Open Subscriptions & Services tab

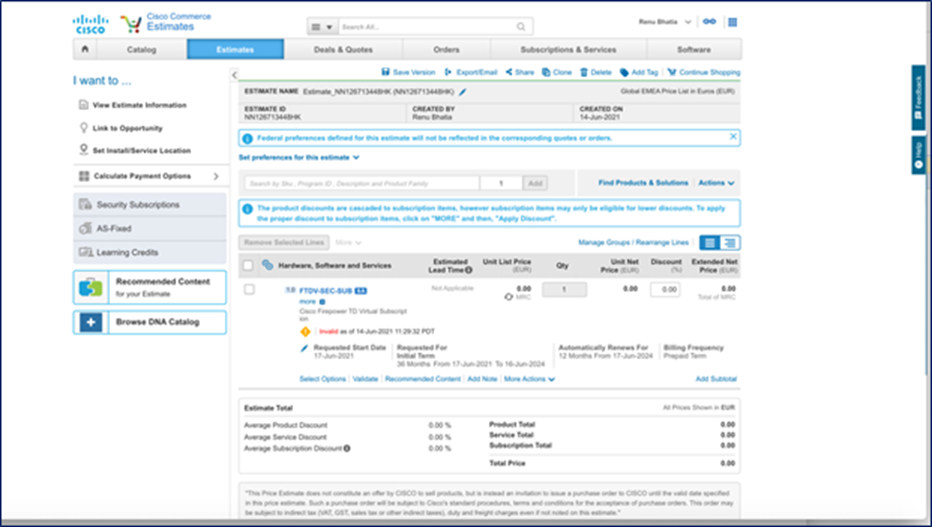coord(568,49)
